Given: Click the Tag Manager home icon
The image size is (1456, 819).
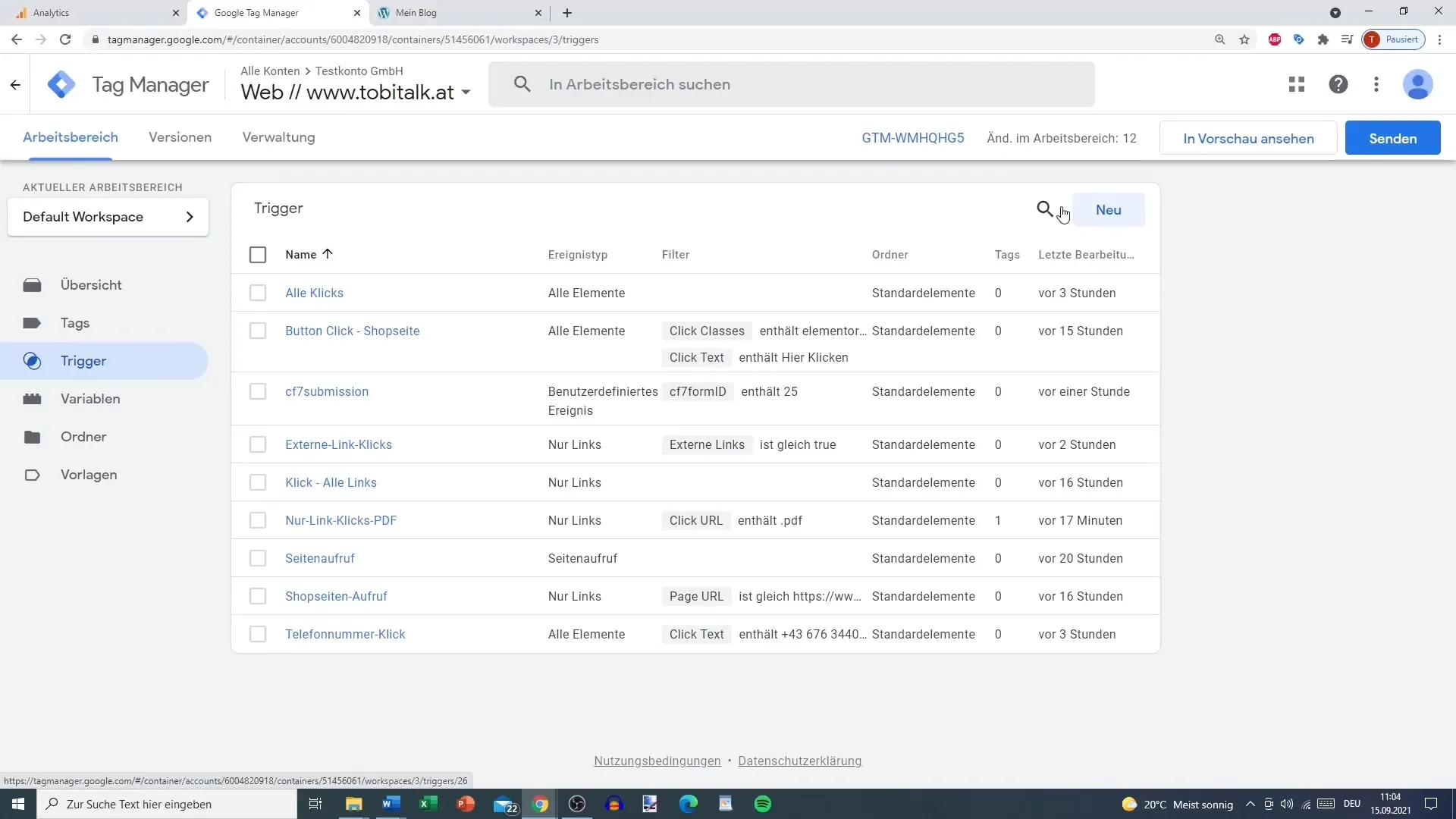Looking at the screenshot, I should (x=60, y=84).
